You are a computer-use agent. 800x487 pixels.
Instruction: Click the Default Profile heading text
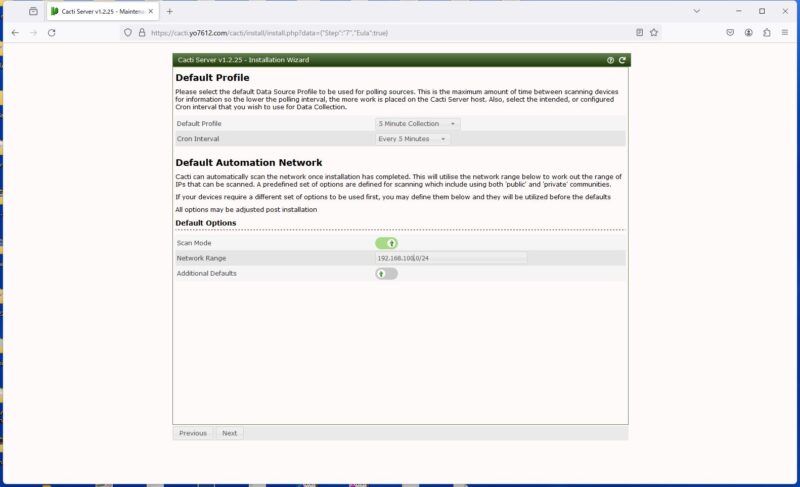click(x=212, y=78)
